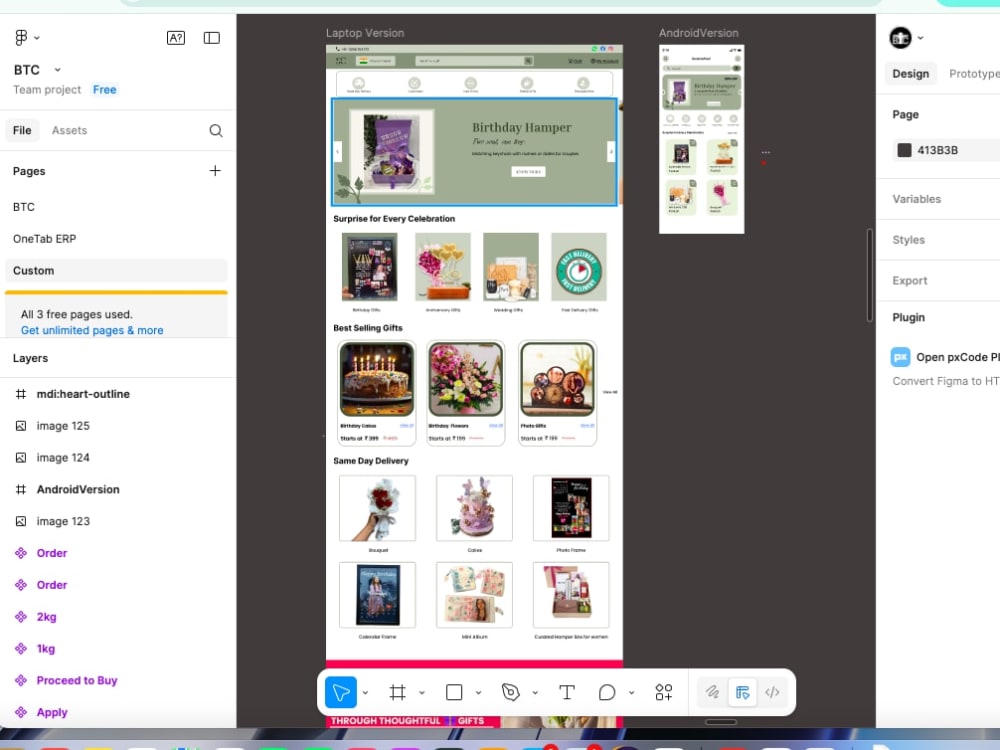Click the mdi:heart-outline frame icon
1000x750 pixels.
pyautogui.click(x=21, y=394)
